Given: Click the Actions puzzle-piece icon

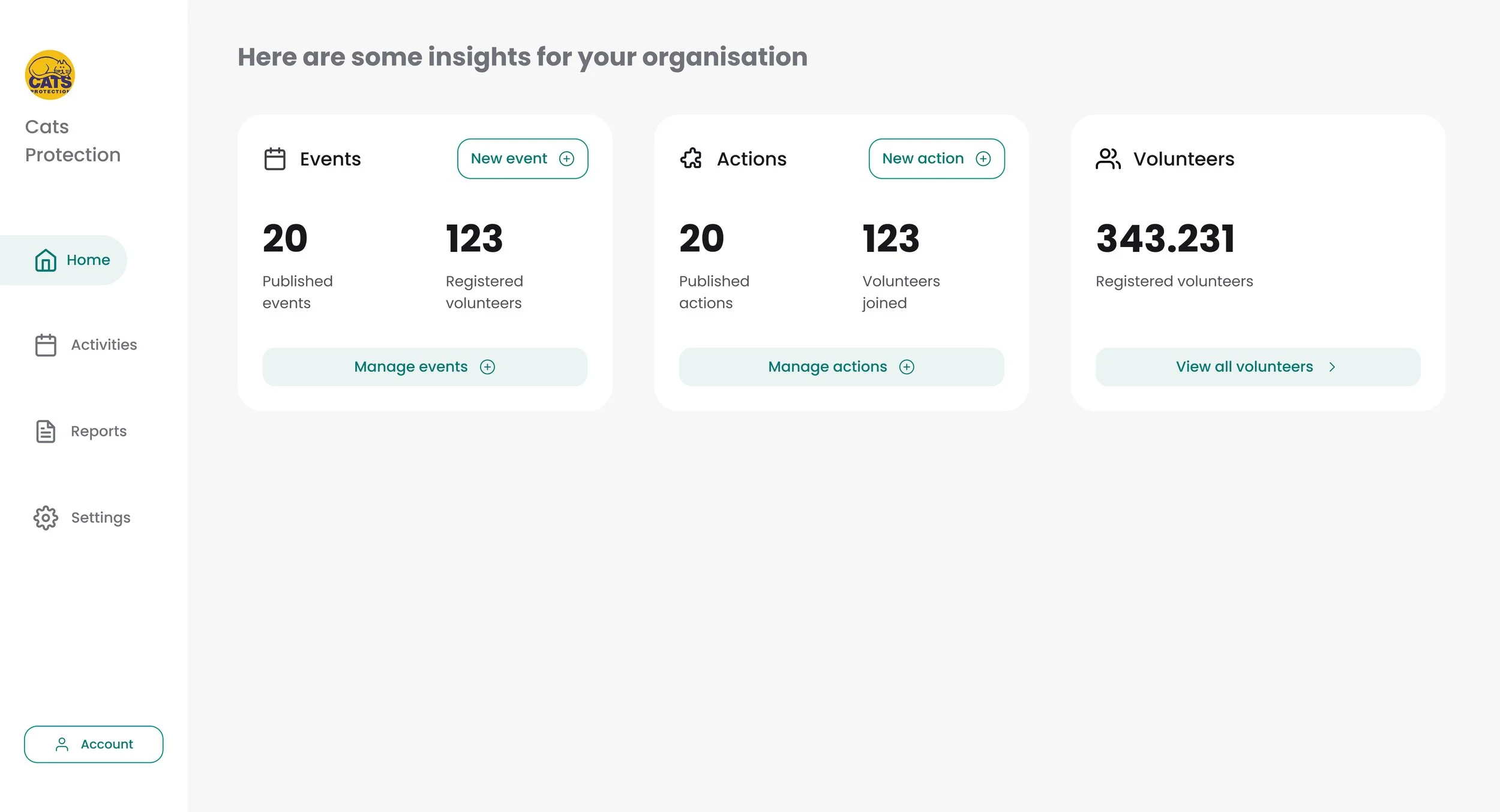Looking at the screenshot, I should tap(691, 159).
